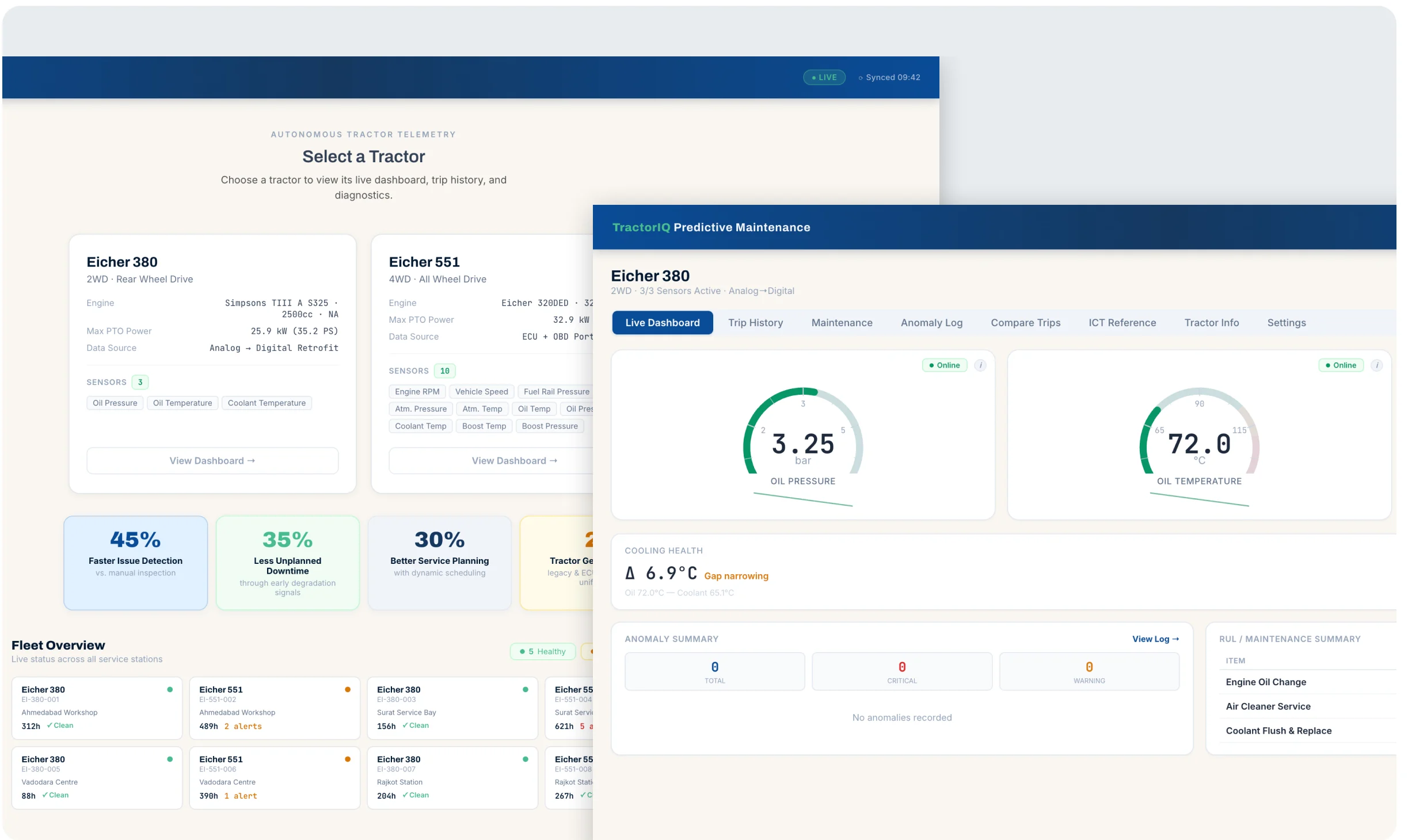1408x840 pixels.
Task: Open fleet card EI-551-002 with 2 alerts
Action: coord(275,708)
